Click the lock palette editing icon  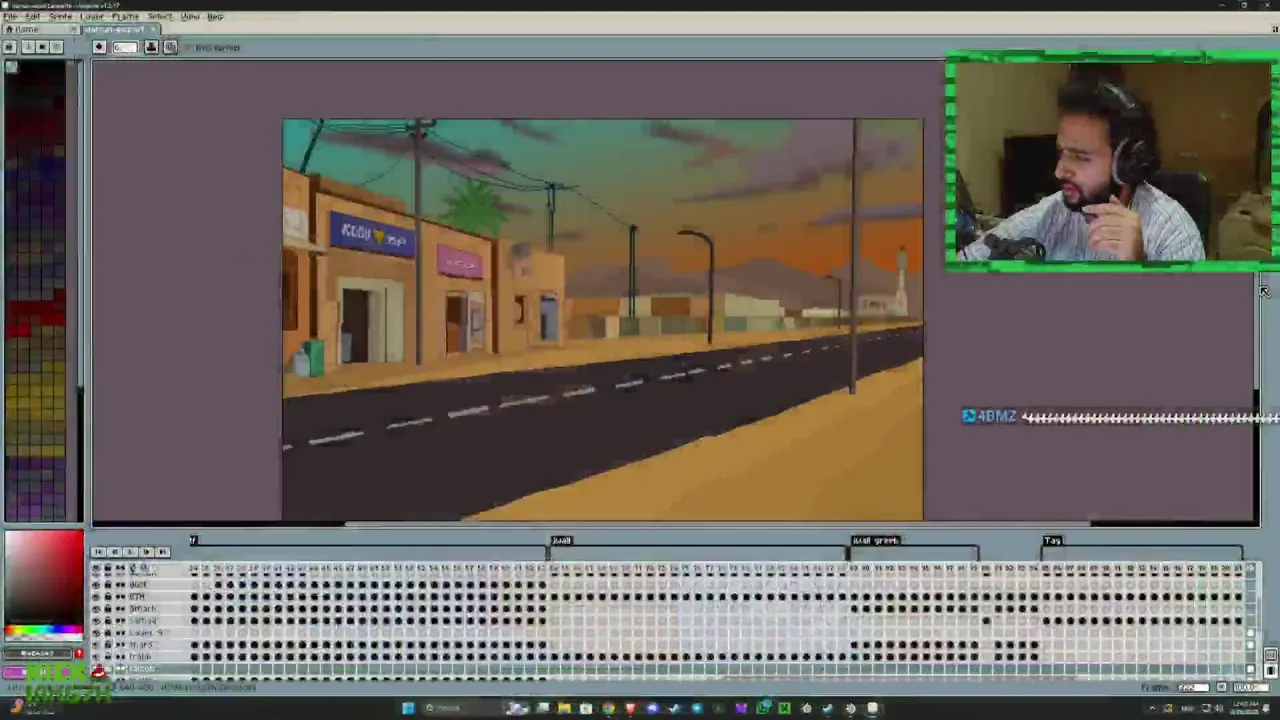(x=10, y=47)
